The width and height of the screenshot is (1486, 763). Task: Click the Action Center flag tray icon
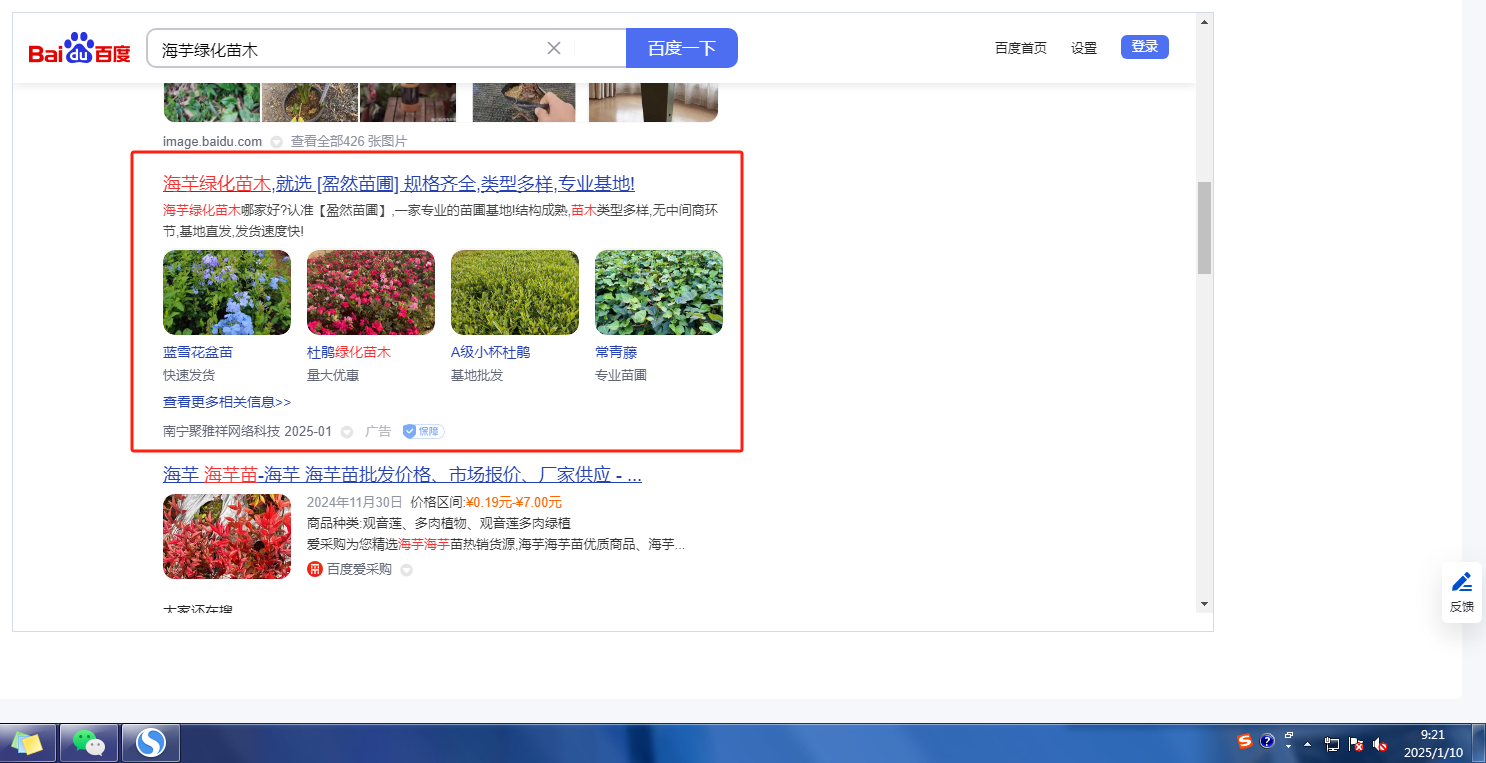point(1356,744)
